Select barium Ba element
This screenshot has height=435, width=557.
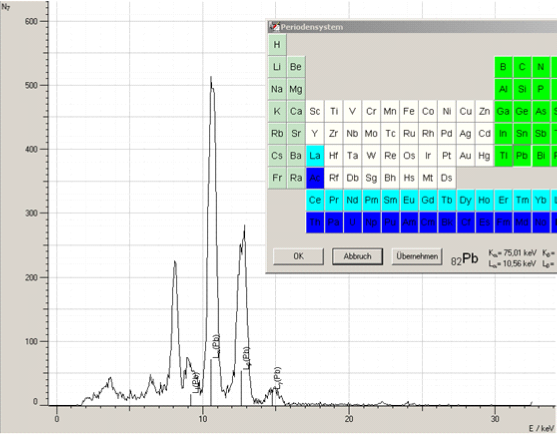[296, 156]
